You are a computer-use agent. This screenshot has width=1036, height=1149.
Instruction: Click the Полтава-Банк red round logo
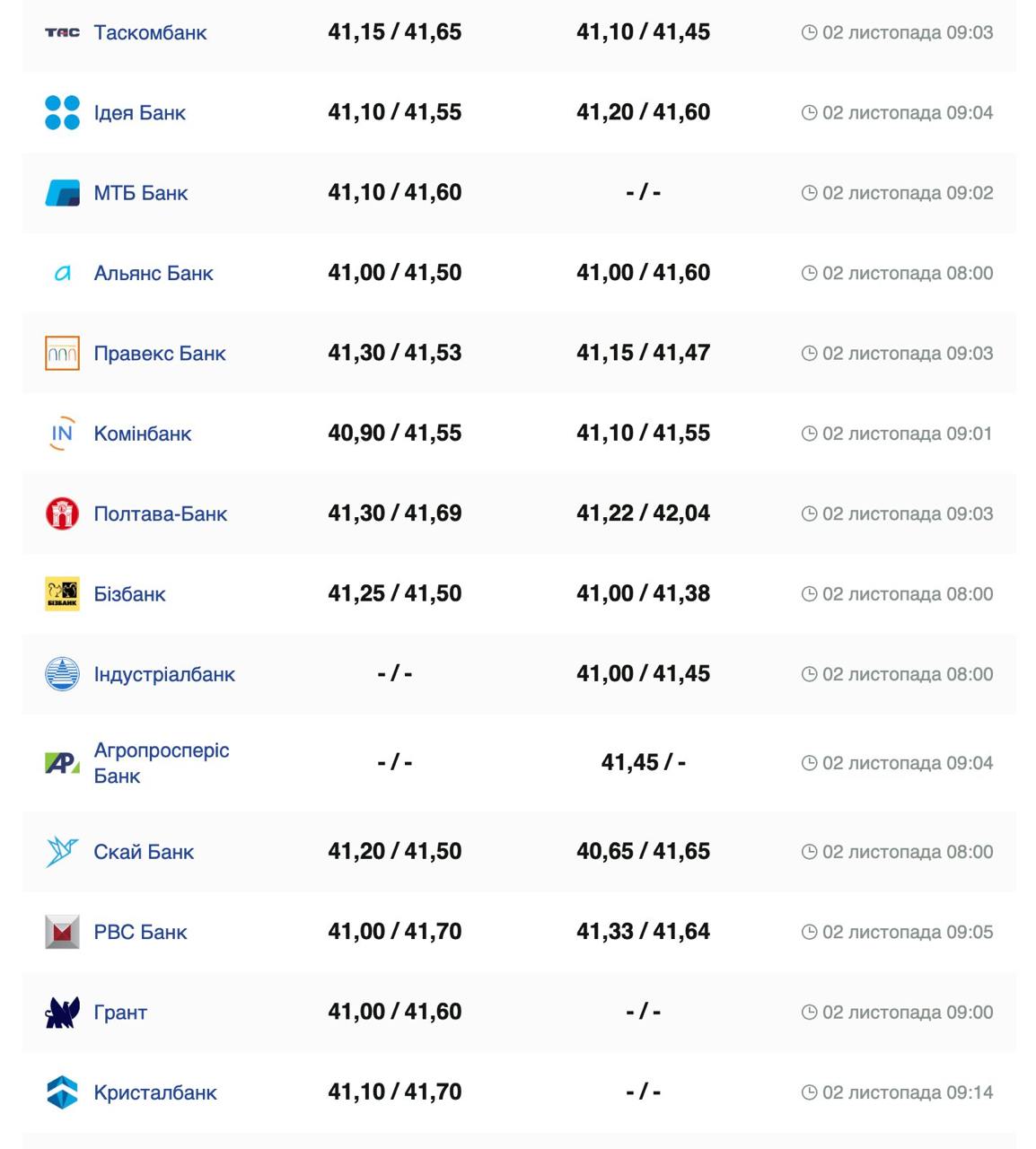[x=62, y=513]
